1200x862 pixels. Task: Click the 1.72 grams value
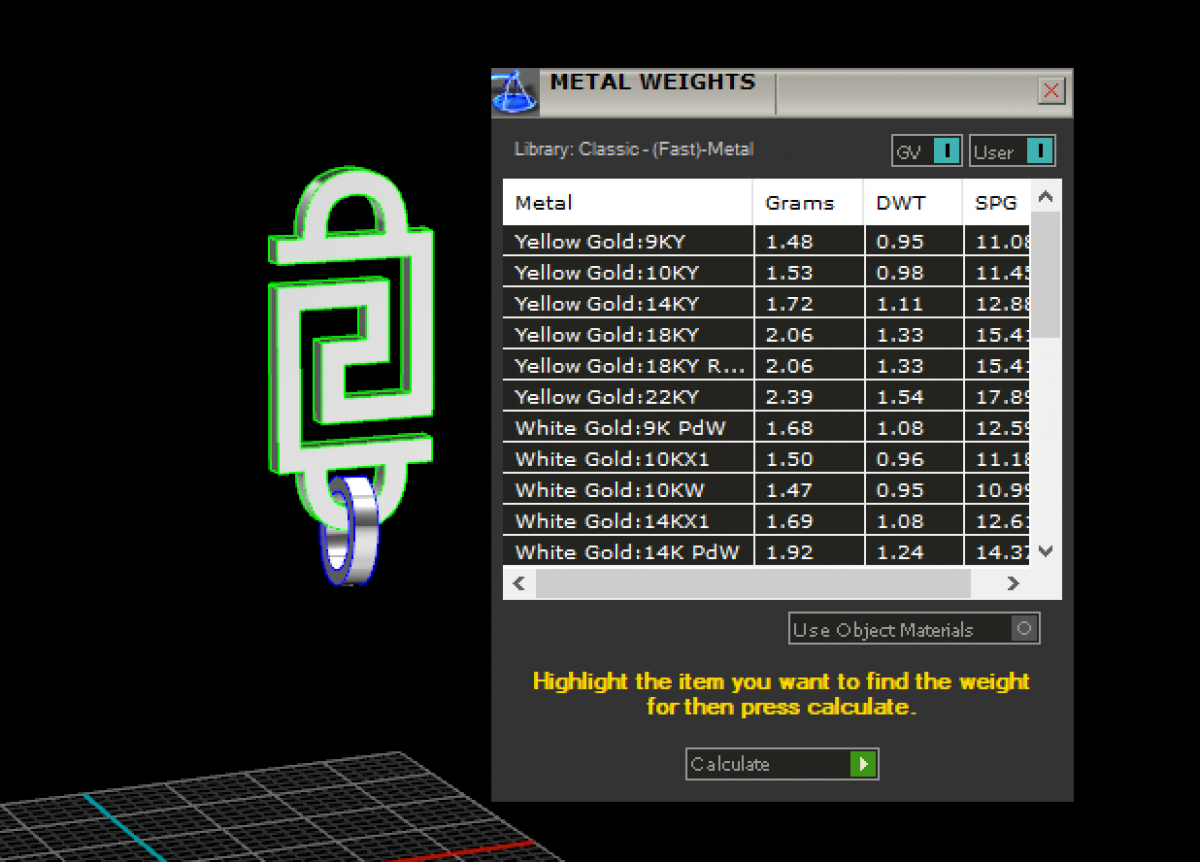790,303
